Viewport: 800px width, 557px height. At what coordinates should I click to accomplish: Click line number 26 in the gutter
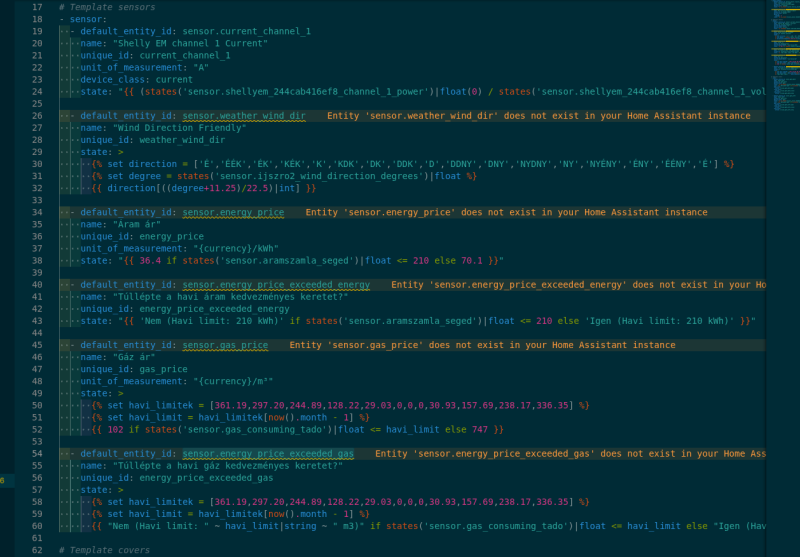(37, 116)
